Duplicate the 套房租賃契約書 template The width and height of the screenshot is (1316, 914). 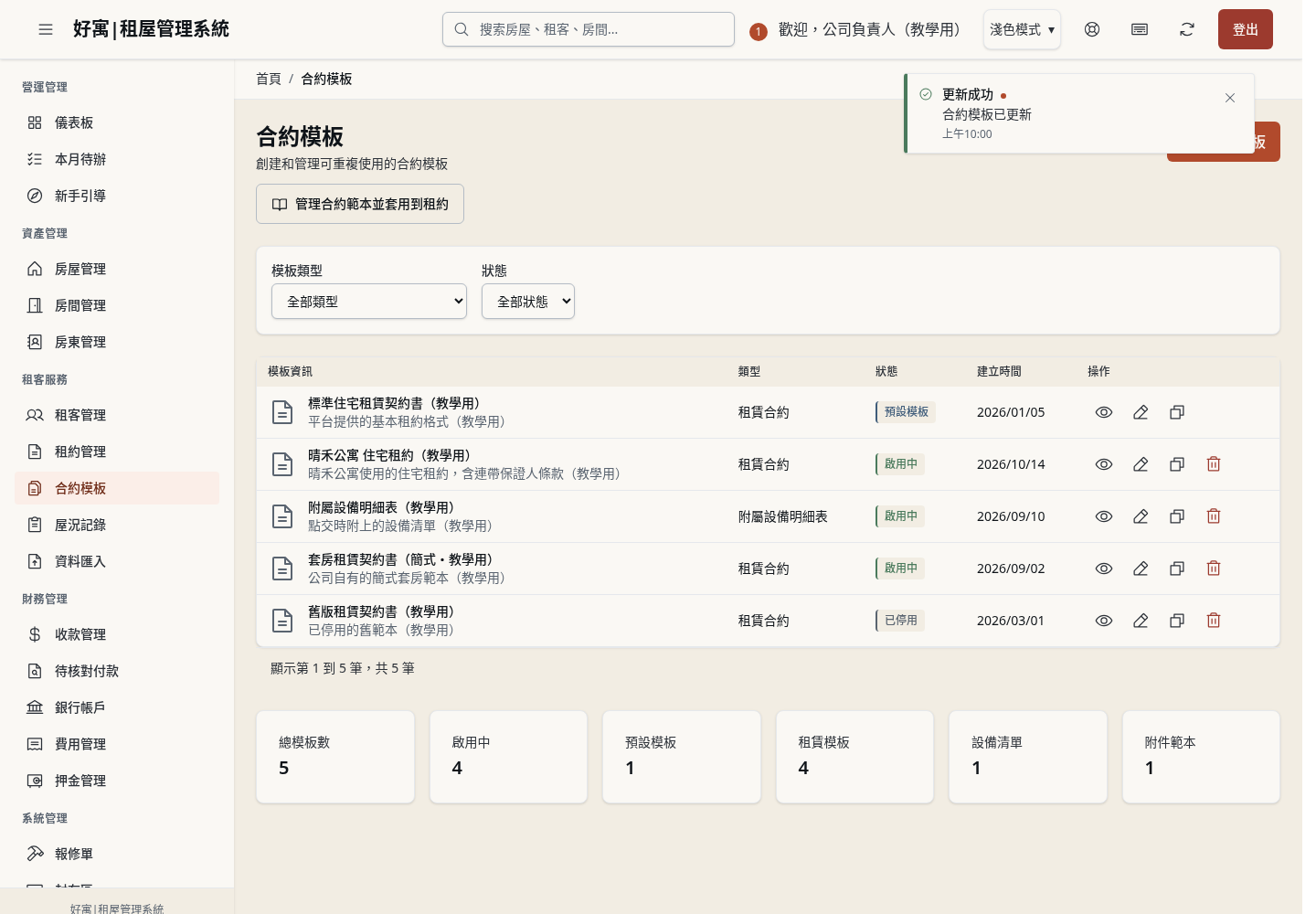(1177, 569)
